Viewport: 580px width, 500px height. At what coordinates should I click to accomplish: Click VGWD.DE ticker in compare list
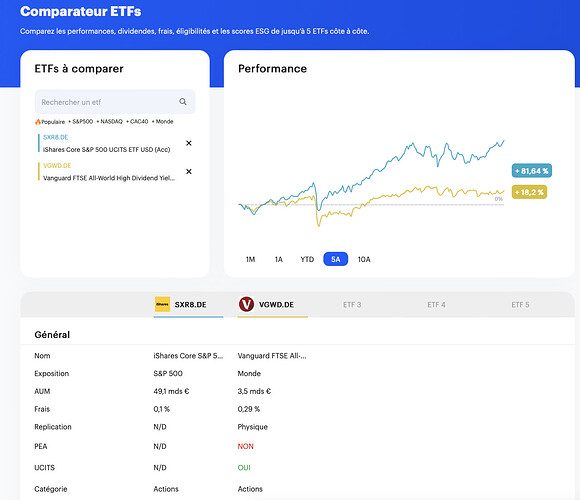coord(57,166)
